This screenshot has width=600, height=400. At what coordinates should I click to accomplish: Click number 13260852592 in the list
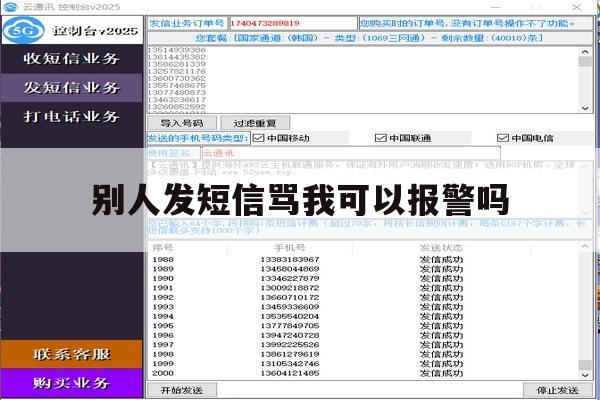point(176,106)
